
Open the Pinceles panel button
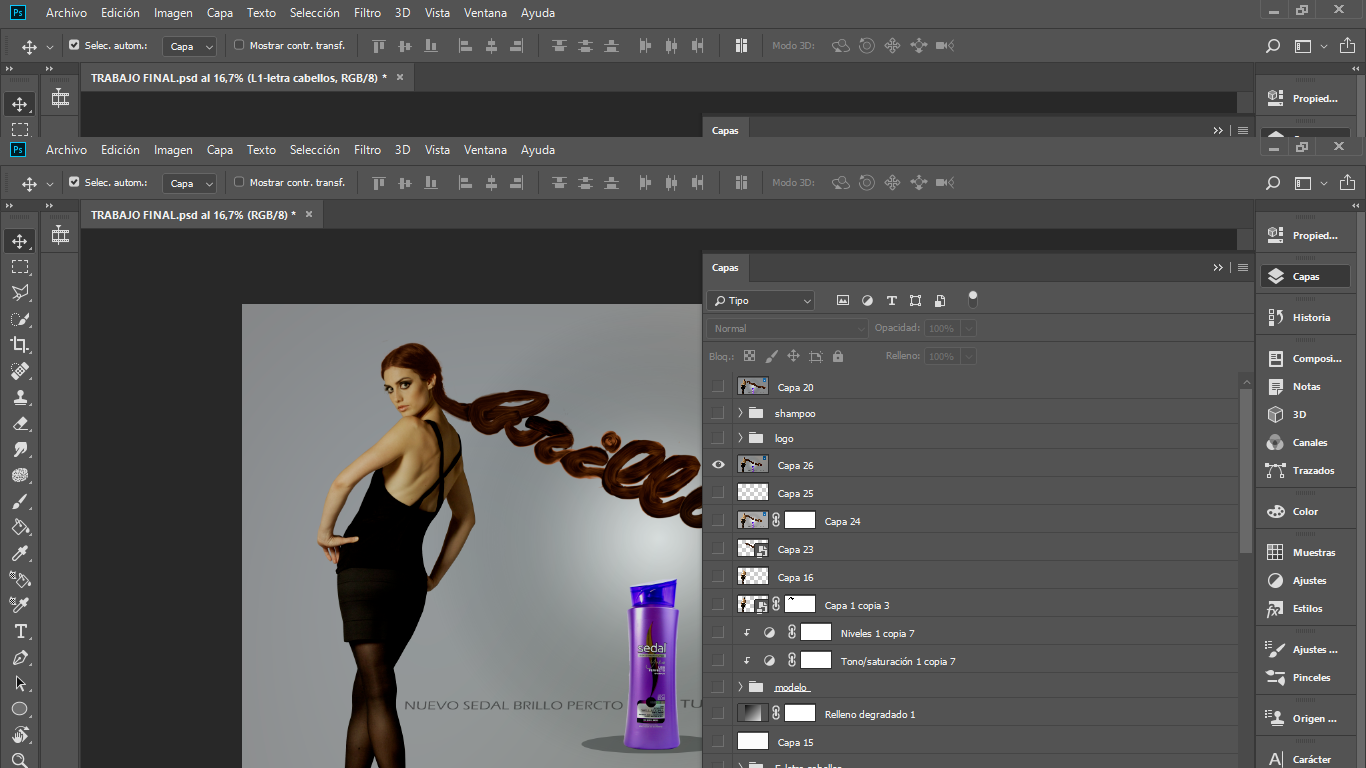(x=1303, y=677)
